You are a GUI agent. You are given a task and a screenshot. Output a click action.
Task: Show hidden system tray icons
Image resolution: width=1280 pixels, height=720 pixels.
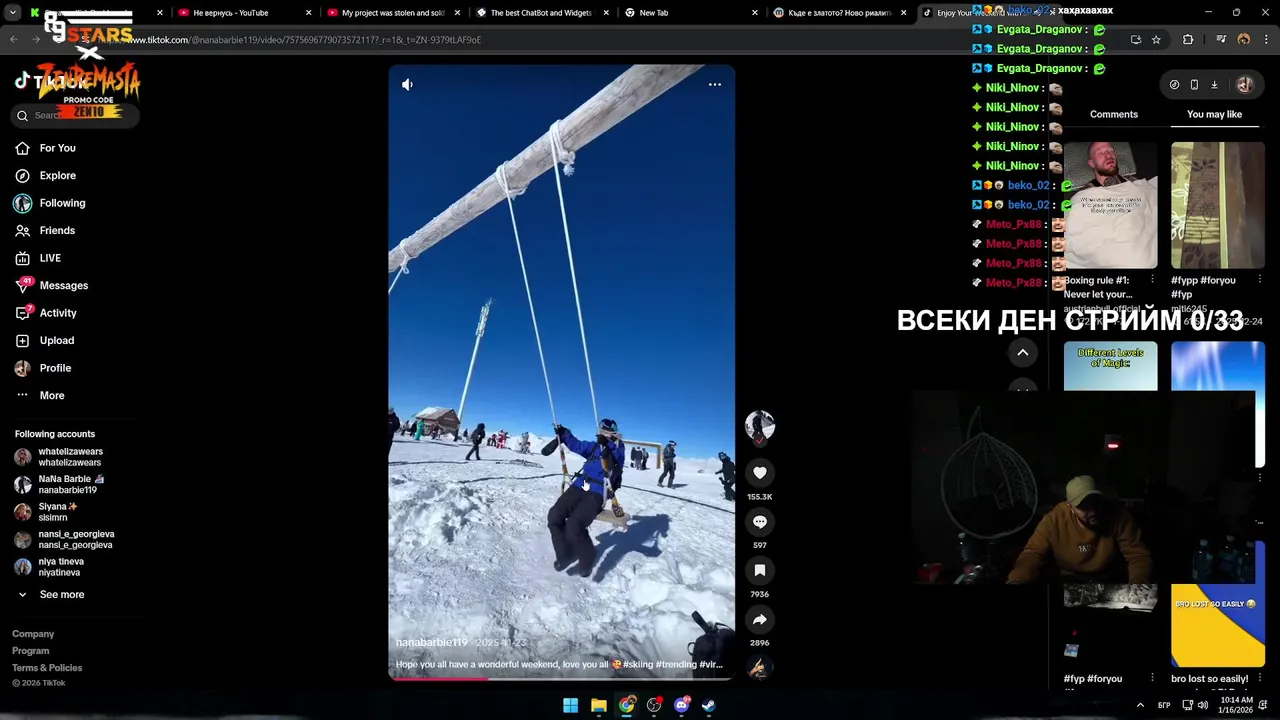pos(1140,705)
